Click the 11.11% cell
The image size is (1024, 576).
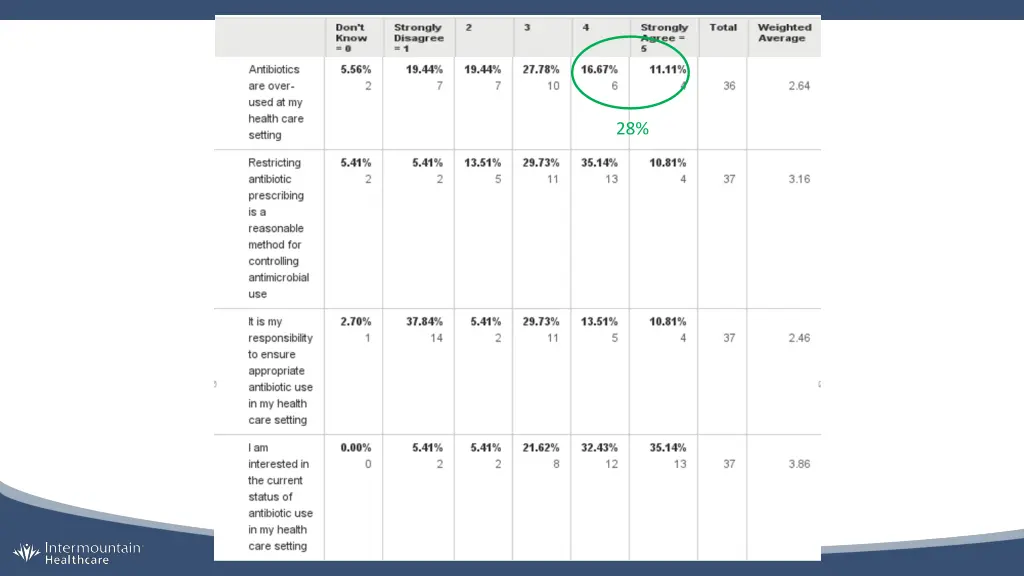tap(667, 69)
